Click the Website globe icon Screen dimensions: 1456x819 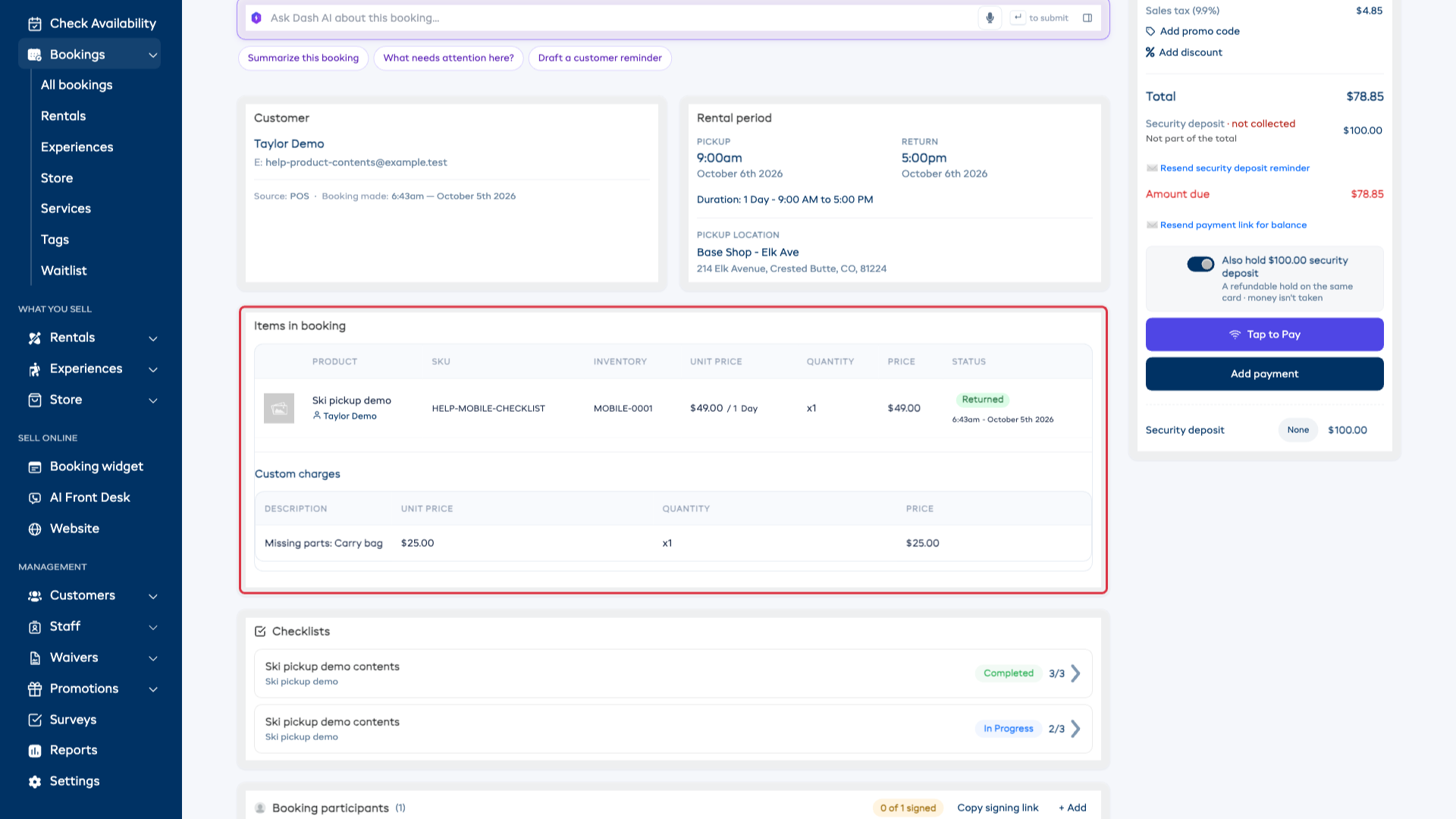click(35, 529)
